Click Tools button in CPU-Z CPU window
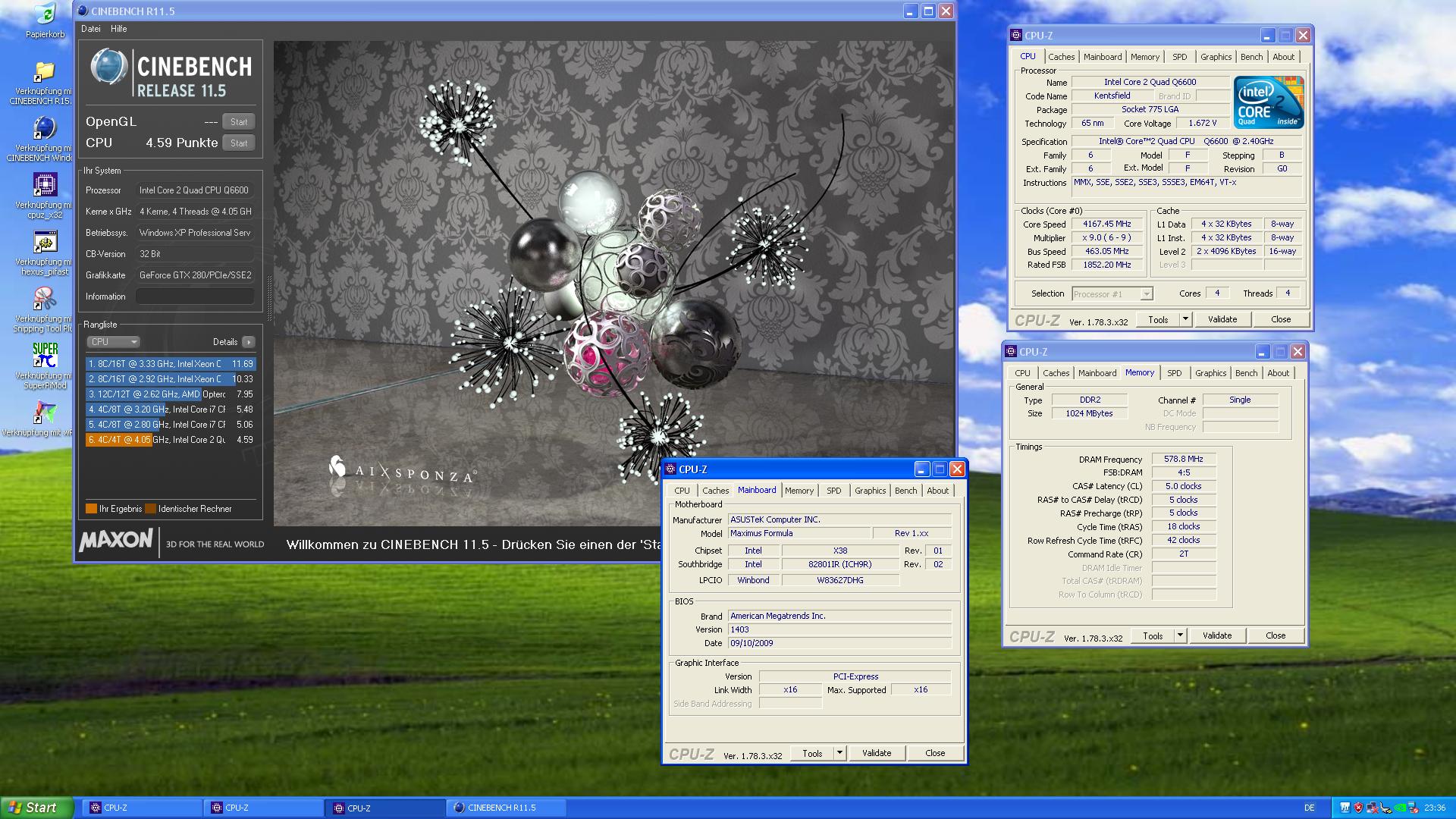 coord(1158,319)
